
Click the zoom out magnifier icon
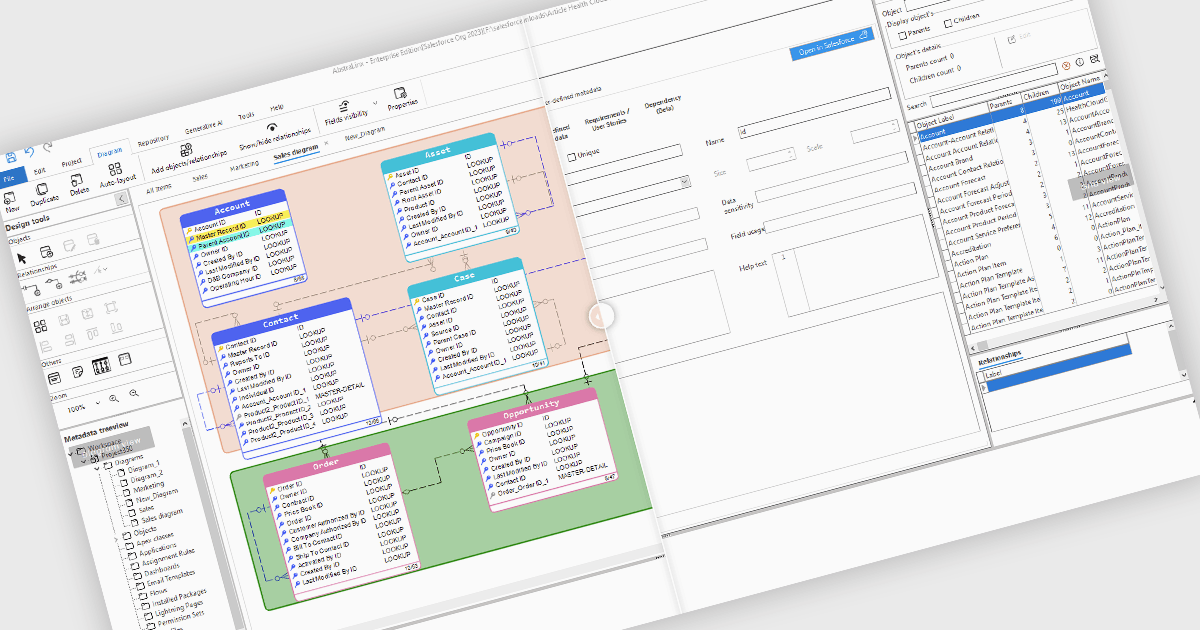coord(134,392)
